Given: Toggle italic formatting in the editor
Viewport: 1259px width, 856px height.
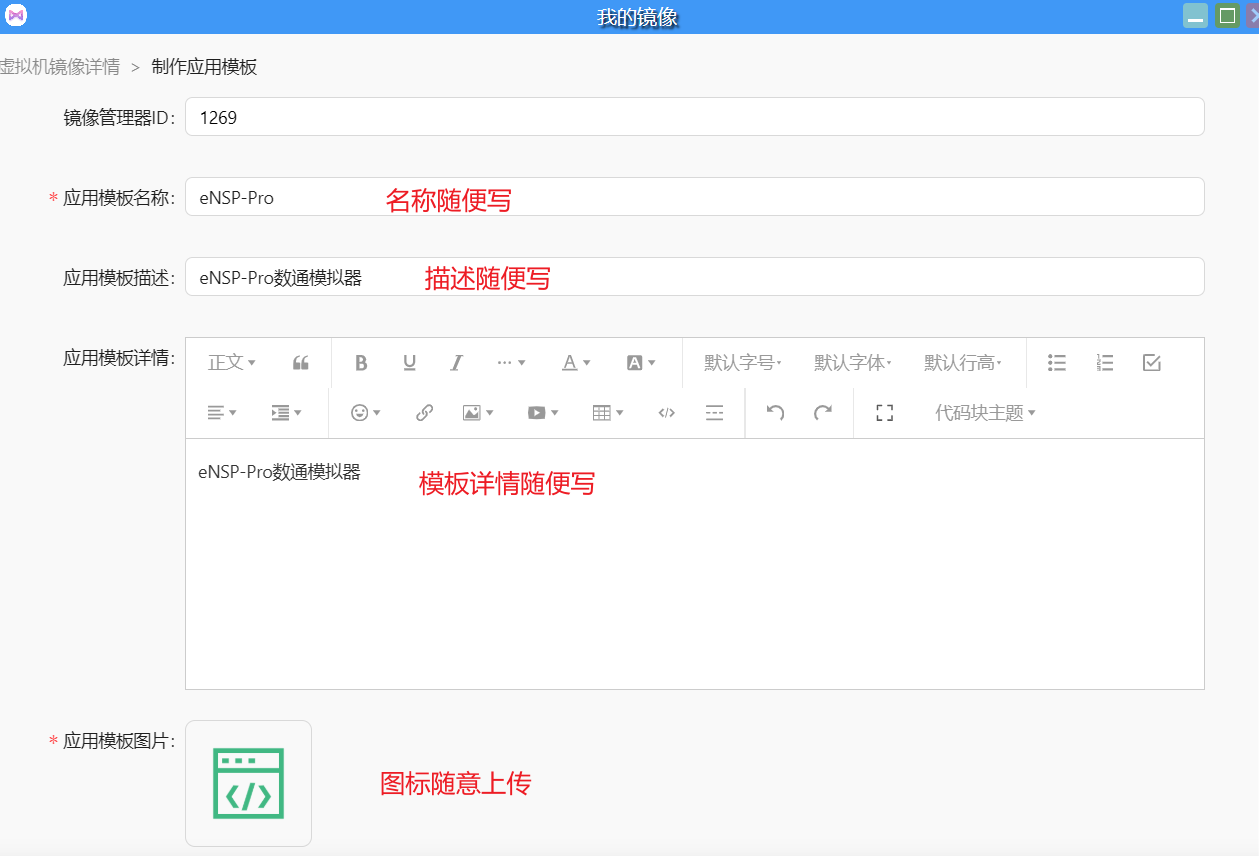Looking at the screenshot, I should pyautogui.click(x=456, y=363).
